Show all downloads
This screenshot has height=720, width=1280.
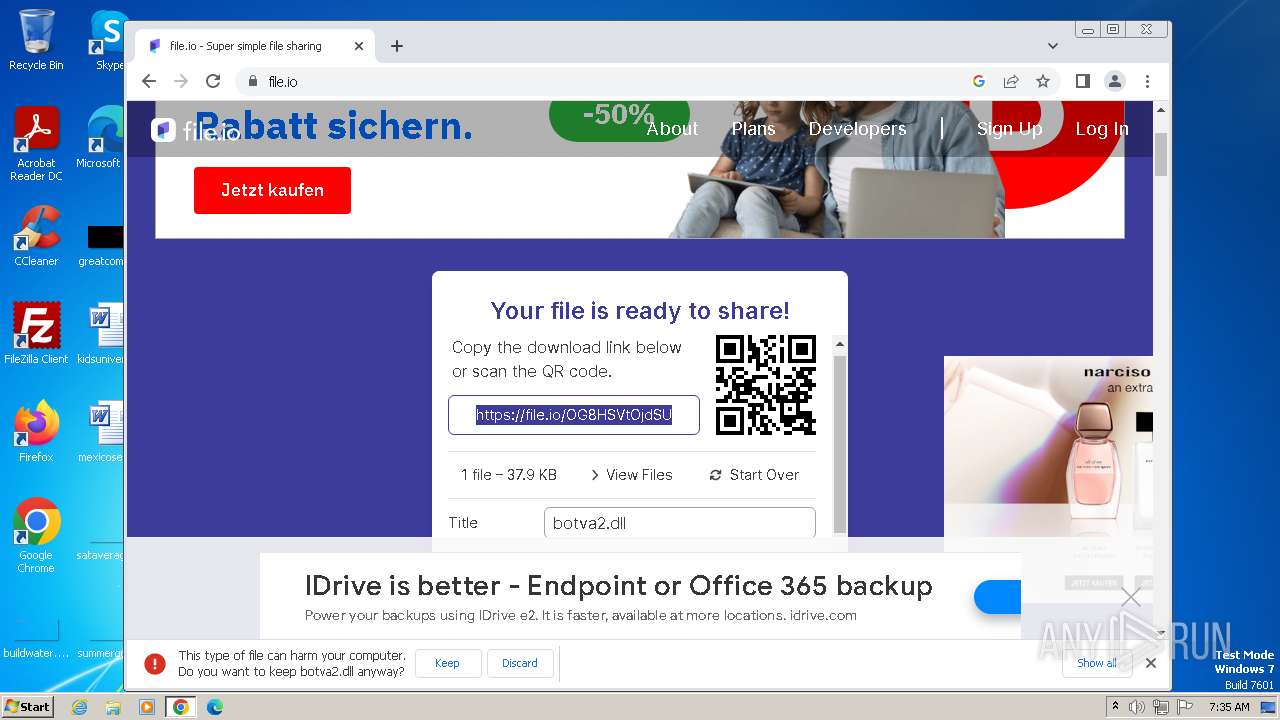[1097, 663]
